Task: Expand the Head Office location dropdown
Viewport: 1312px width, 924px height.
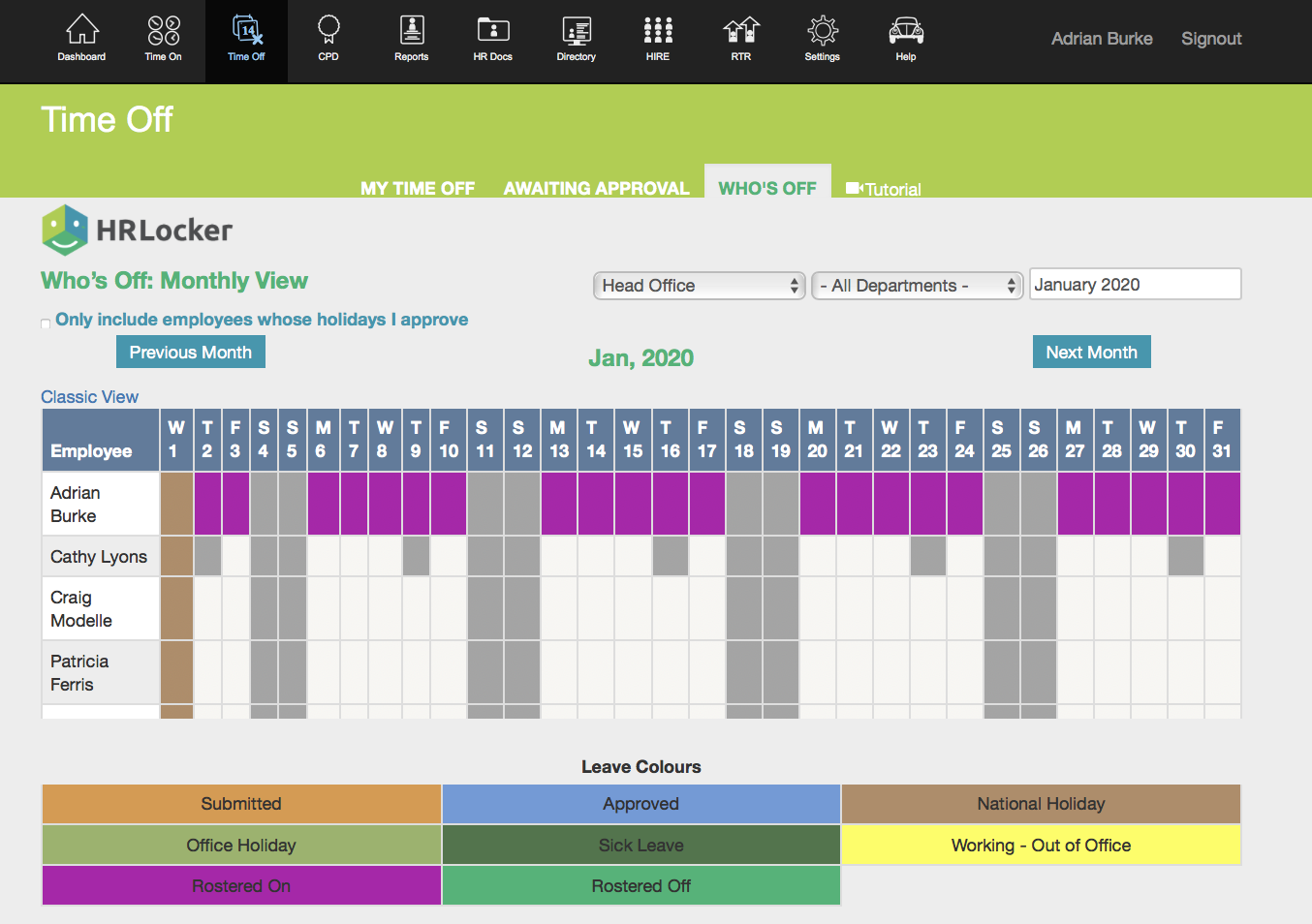Action: click(x=699, y=286)
